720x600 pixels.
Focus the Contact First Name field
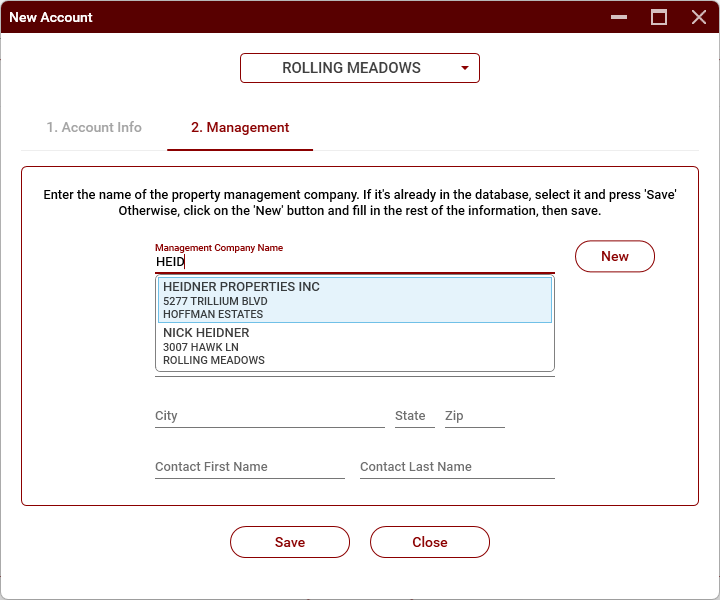(249, 467)
